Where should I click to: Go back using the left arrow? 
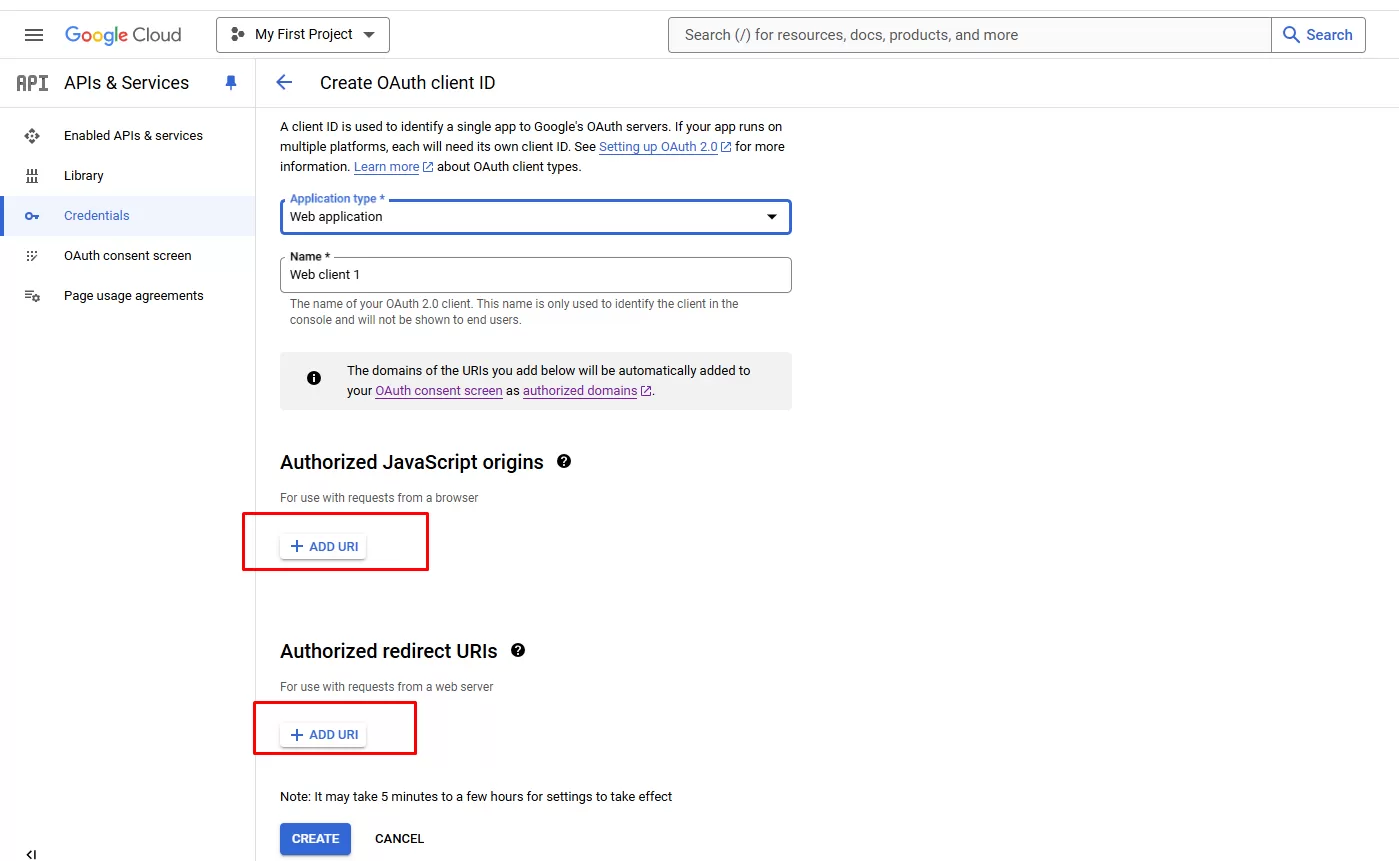[284, 83]
